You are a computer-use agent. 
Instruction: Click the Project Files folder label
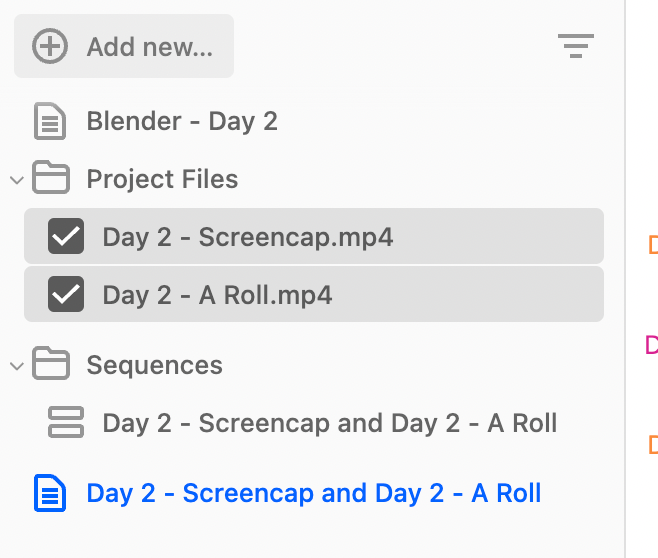coord(162,180)
